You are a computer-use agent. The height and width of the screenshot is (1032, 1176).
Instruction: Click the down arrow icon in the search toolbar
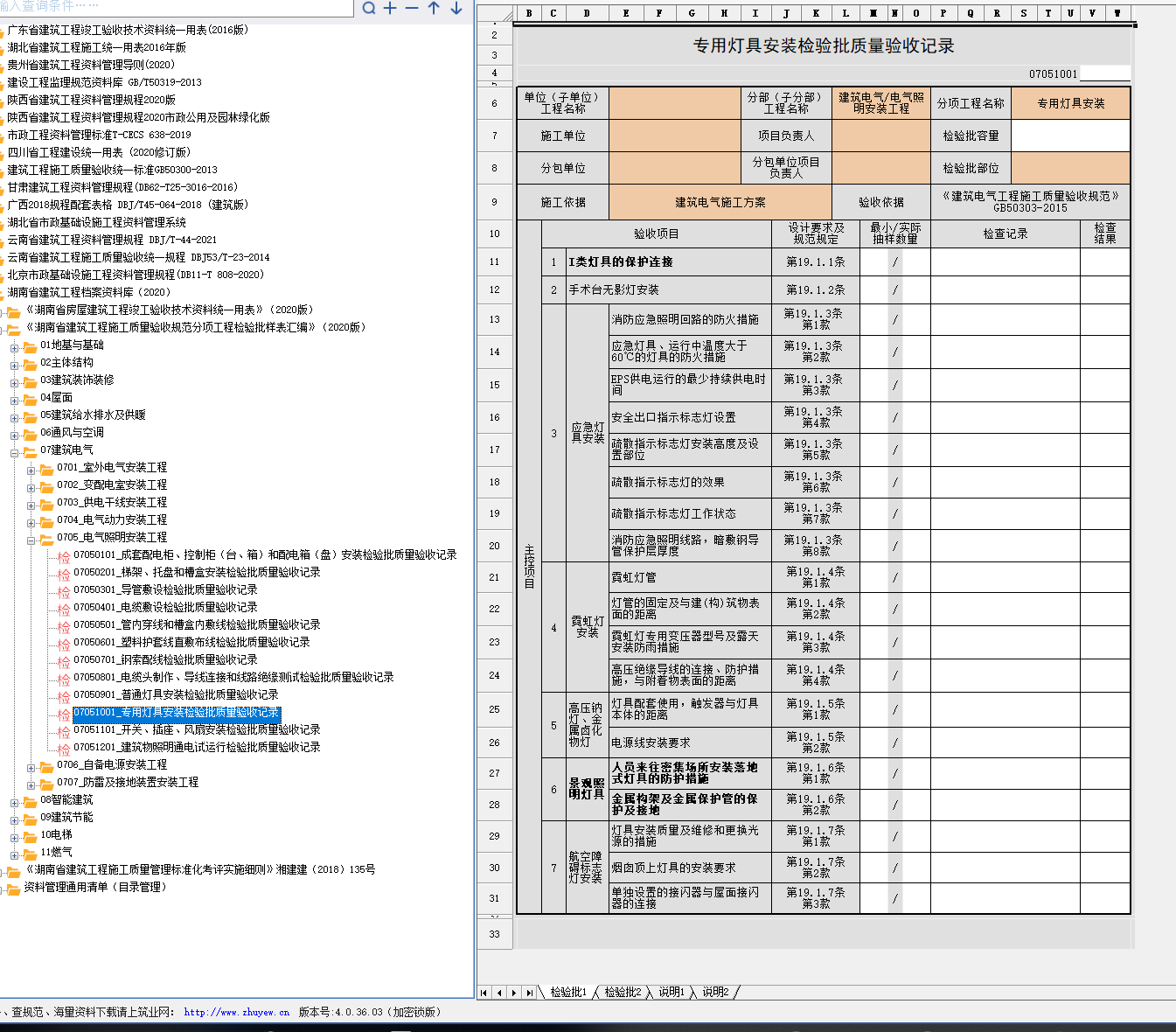pos(456,8)
